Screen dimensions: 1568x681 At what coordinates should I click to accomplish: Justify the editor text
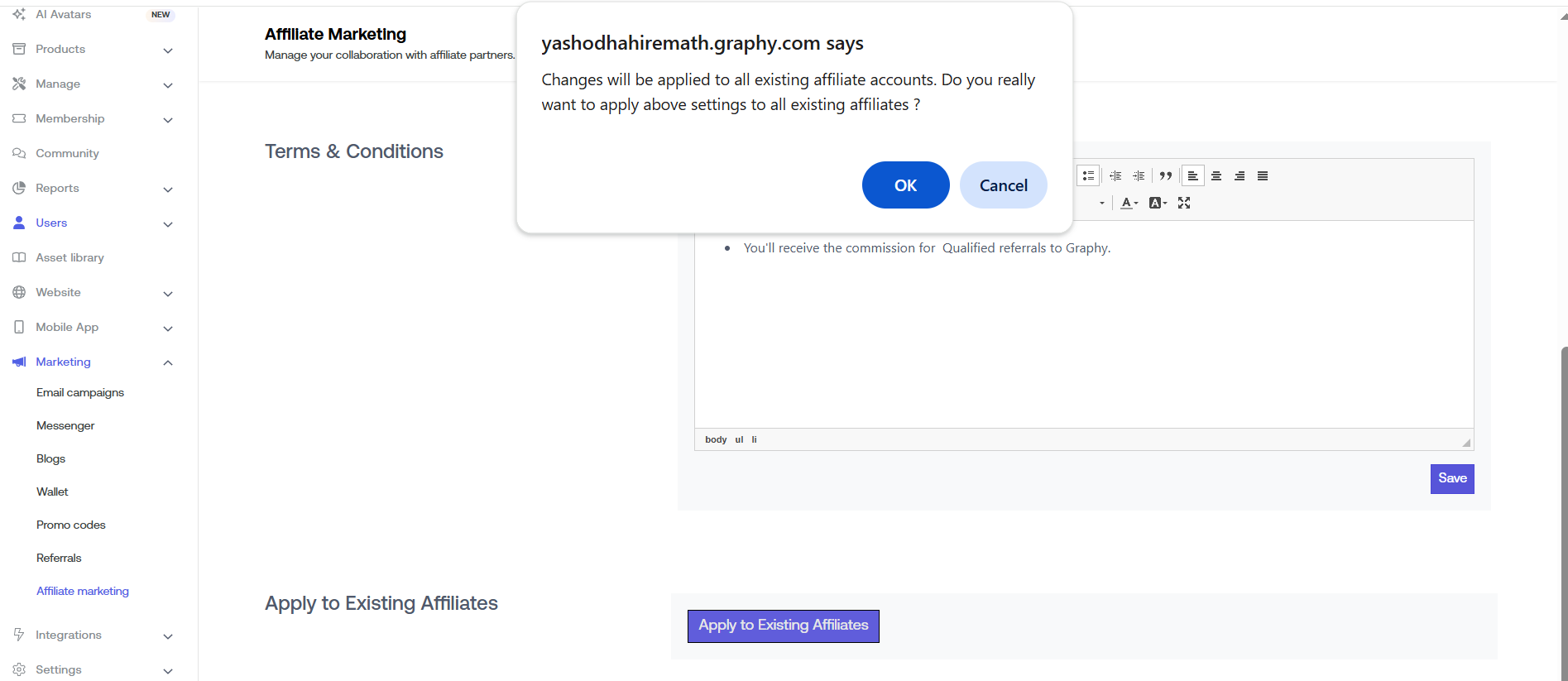pyautogui.click(x=1263, y=176)
